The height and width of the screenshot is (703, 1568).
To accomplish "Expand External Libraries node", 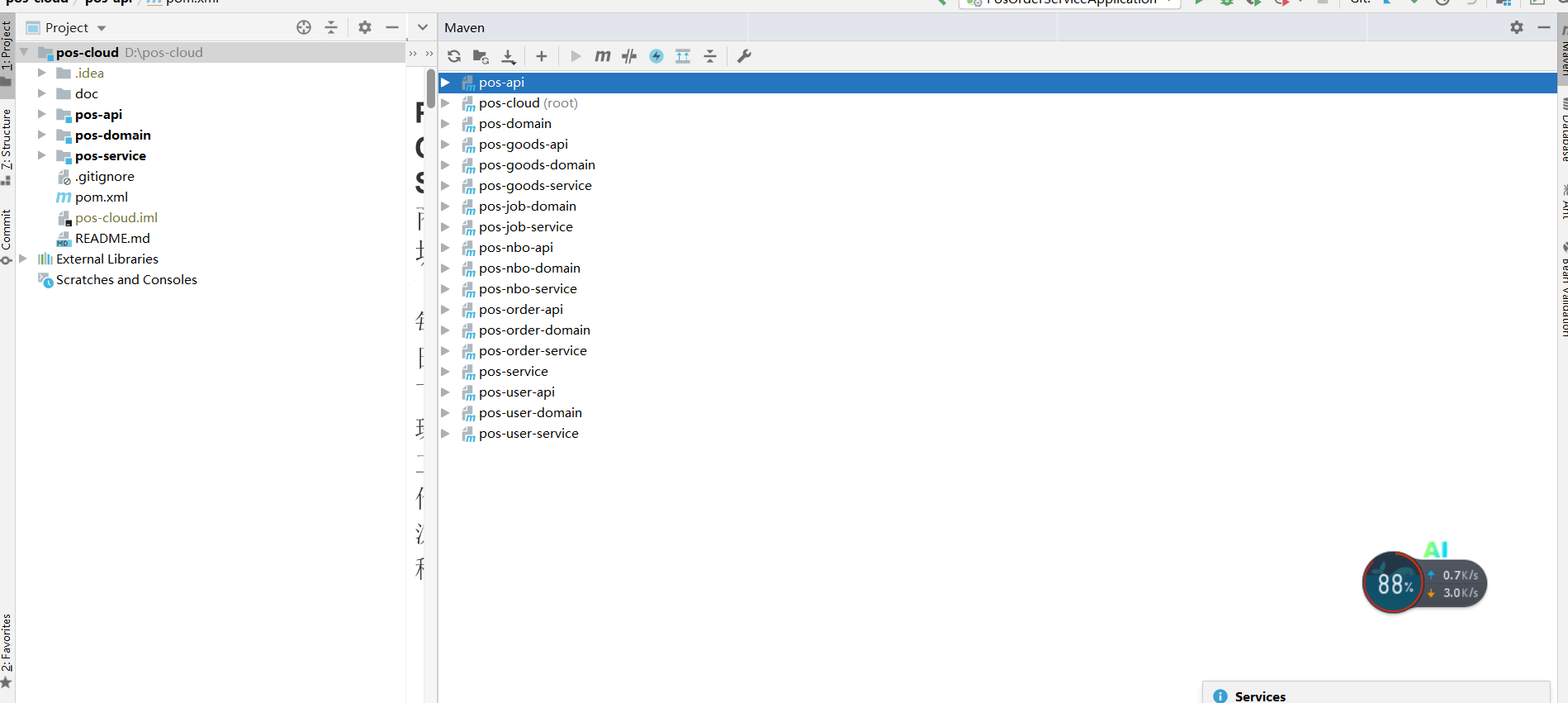I will pyautogui.click(x=24, y=259).
